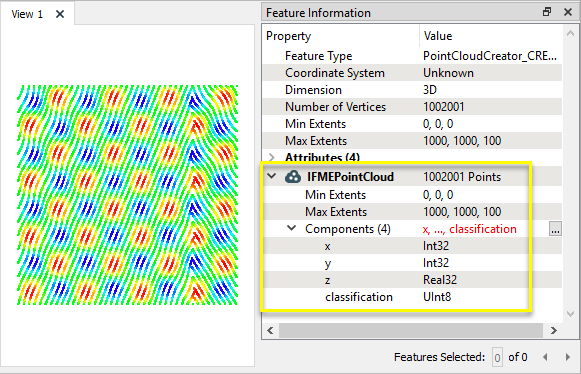
Task: Click the vertical scrollbar up arrow
Action: 571,34
